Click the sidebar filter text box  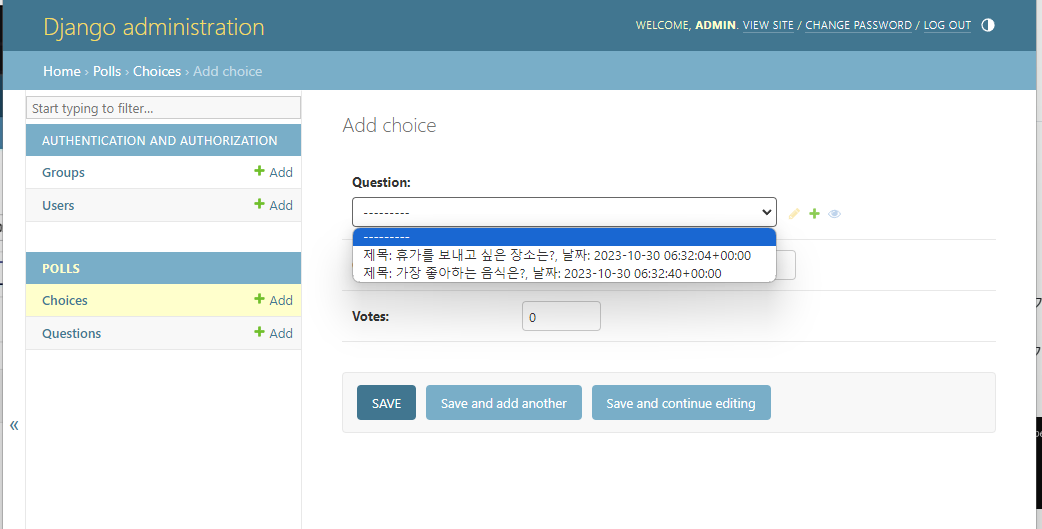pos(163,108)
